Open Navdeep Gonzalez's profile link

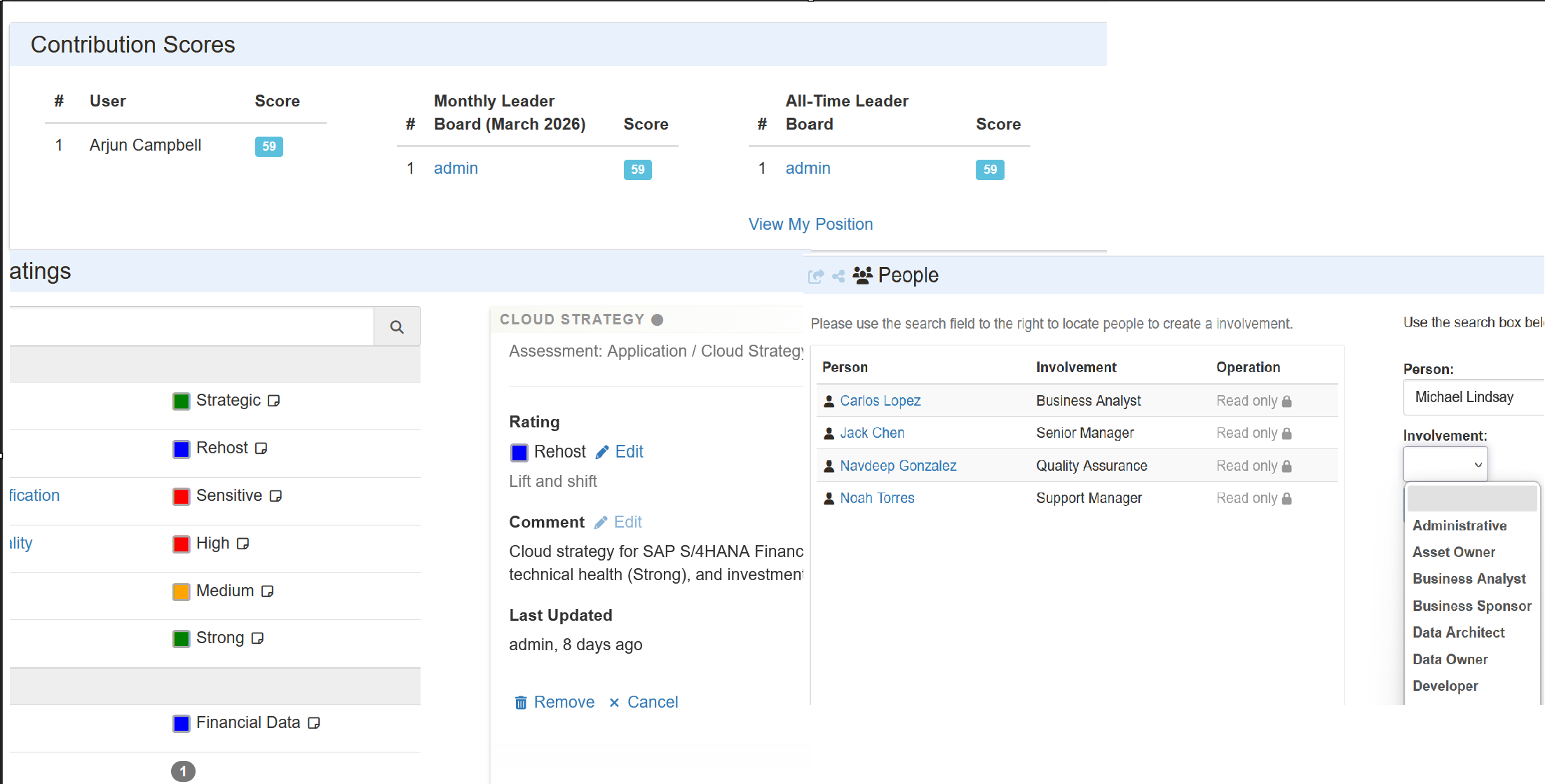click(898, 466)
